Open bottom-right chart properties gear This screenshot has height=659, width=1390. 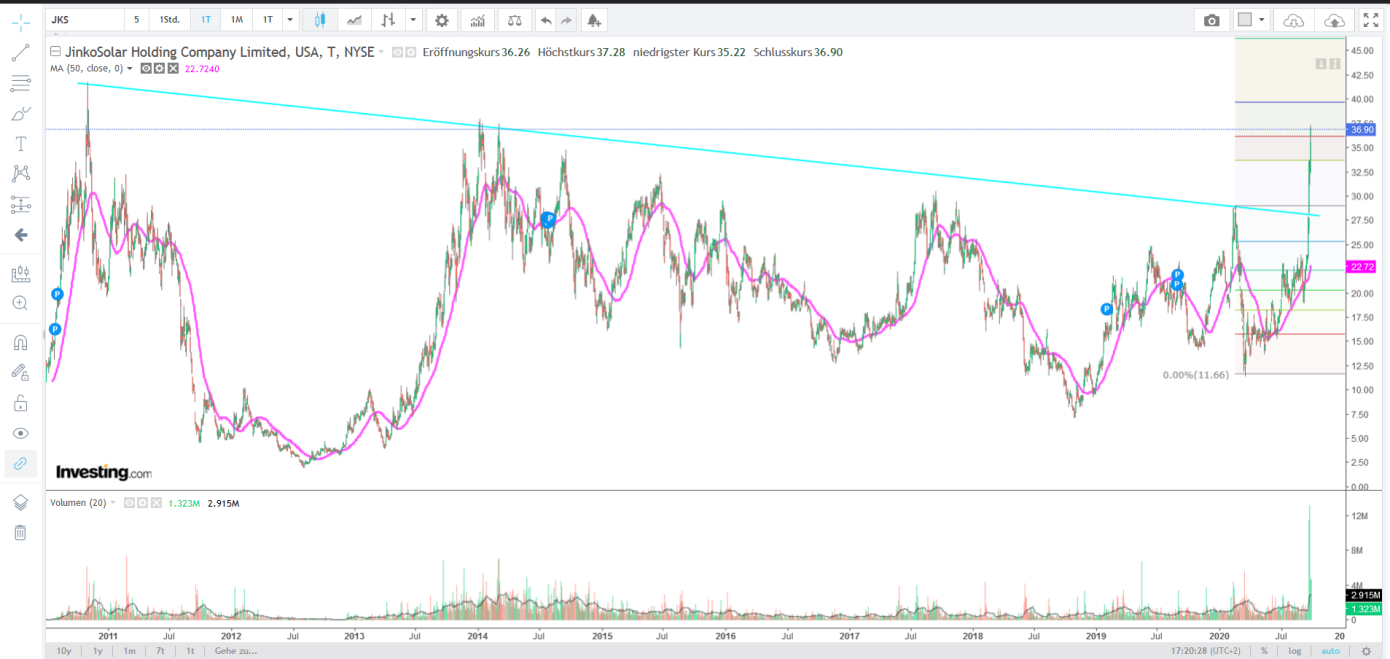1367,650
